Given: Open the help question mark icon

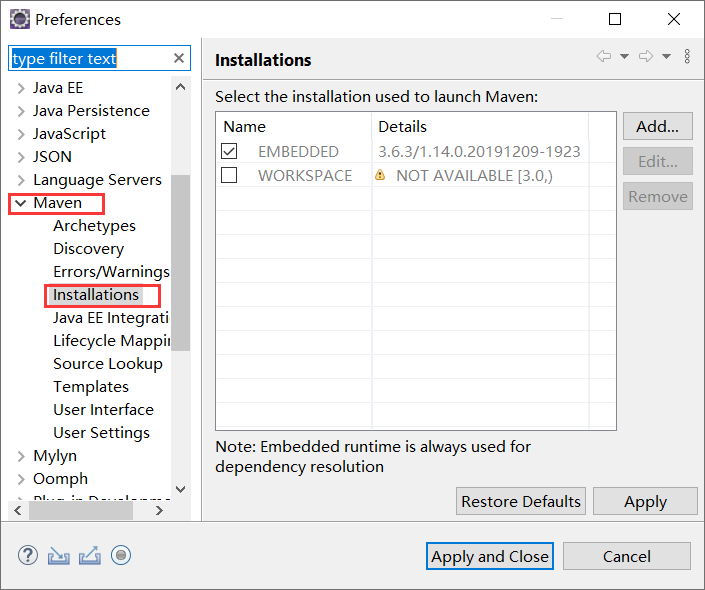Looking at the screenshot, I should (28, 555).
